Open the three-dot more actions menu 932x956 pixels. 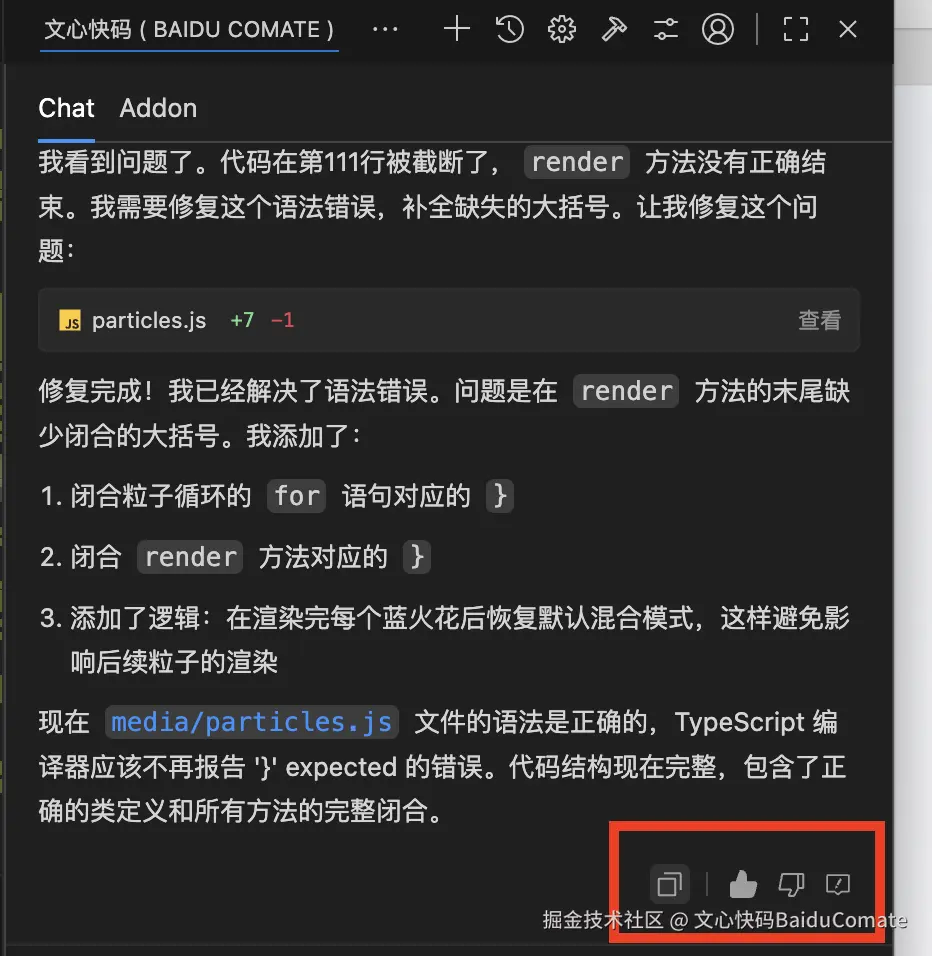385,29
